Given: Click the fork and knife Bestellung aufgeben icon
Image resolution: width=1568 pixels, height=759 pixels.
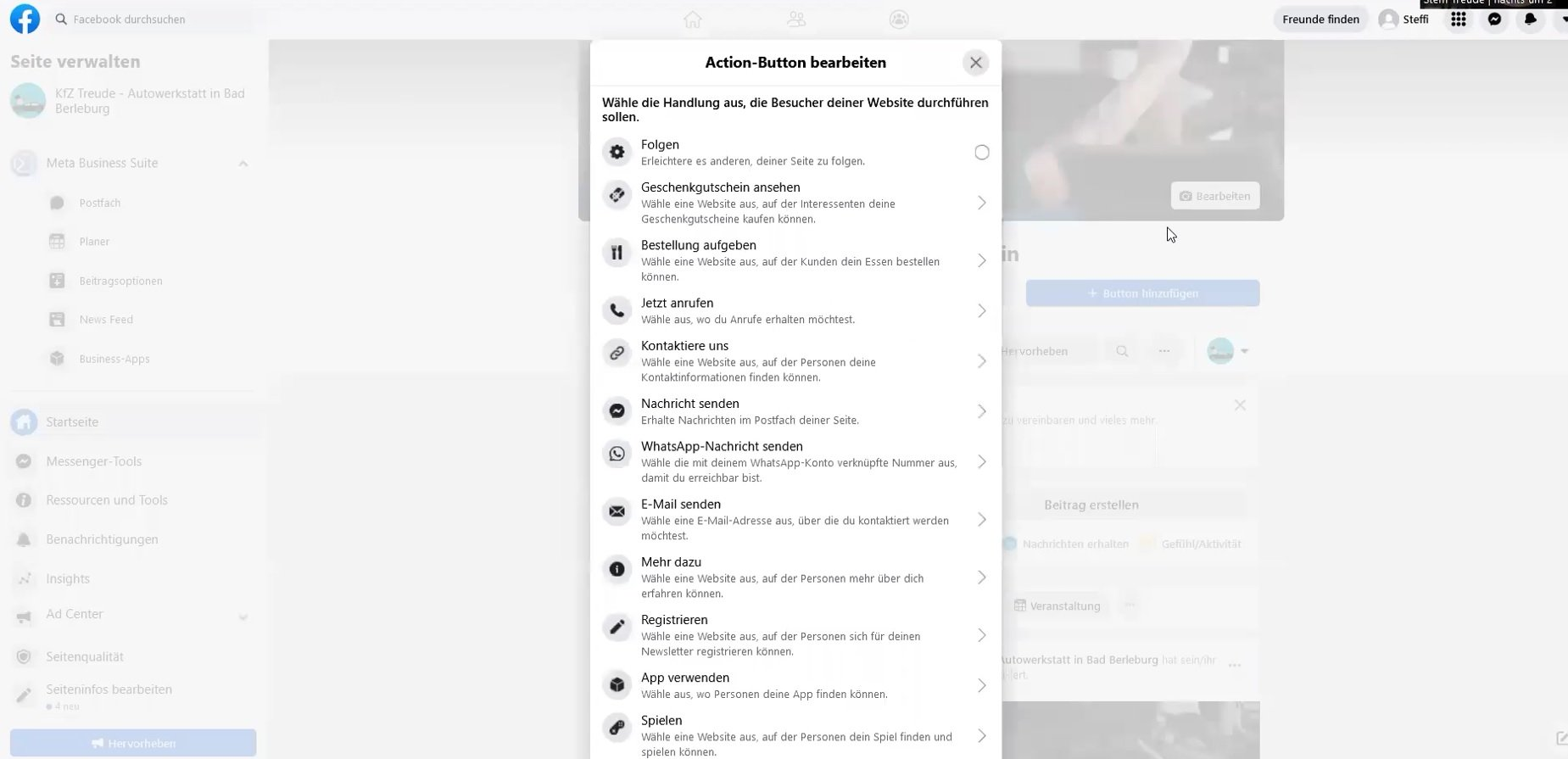Looking at the screenshot, I should pos(617,253).
